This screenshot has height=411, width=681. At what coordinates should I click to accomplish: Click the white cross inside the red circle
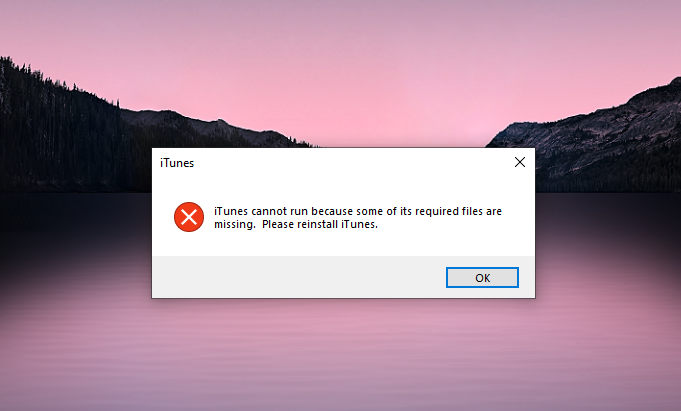click(189, 217)
